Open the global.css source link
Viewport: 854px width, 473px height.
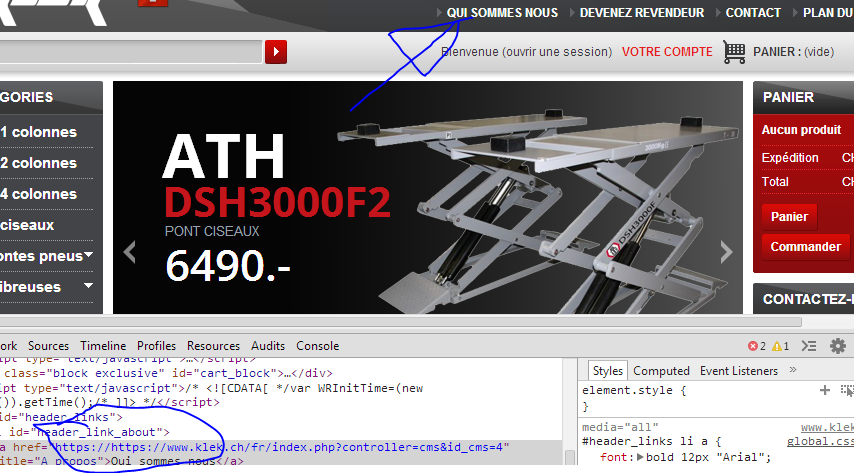point(820,442)
